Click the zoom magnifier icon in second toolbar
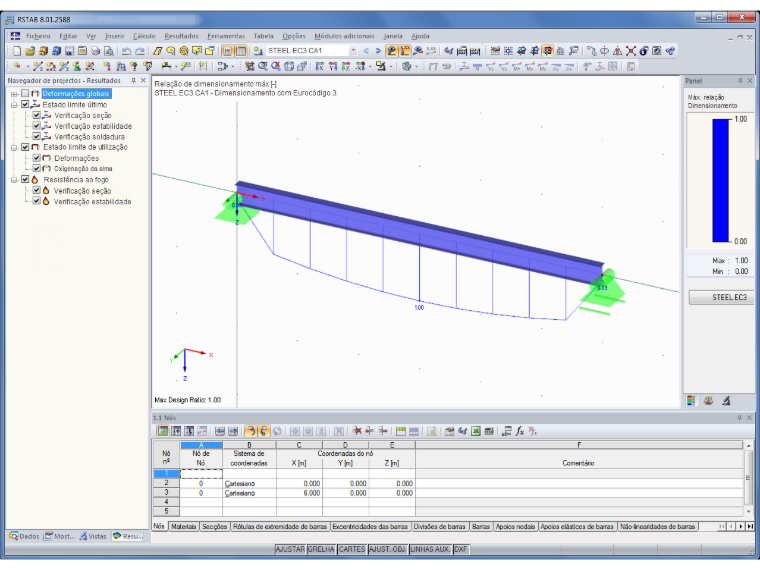This screenshot has height=570, width=760. pos(262,66)
